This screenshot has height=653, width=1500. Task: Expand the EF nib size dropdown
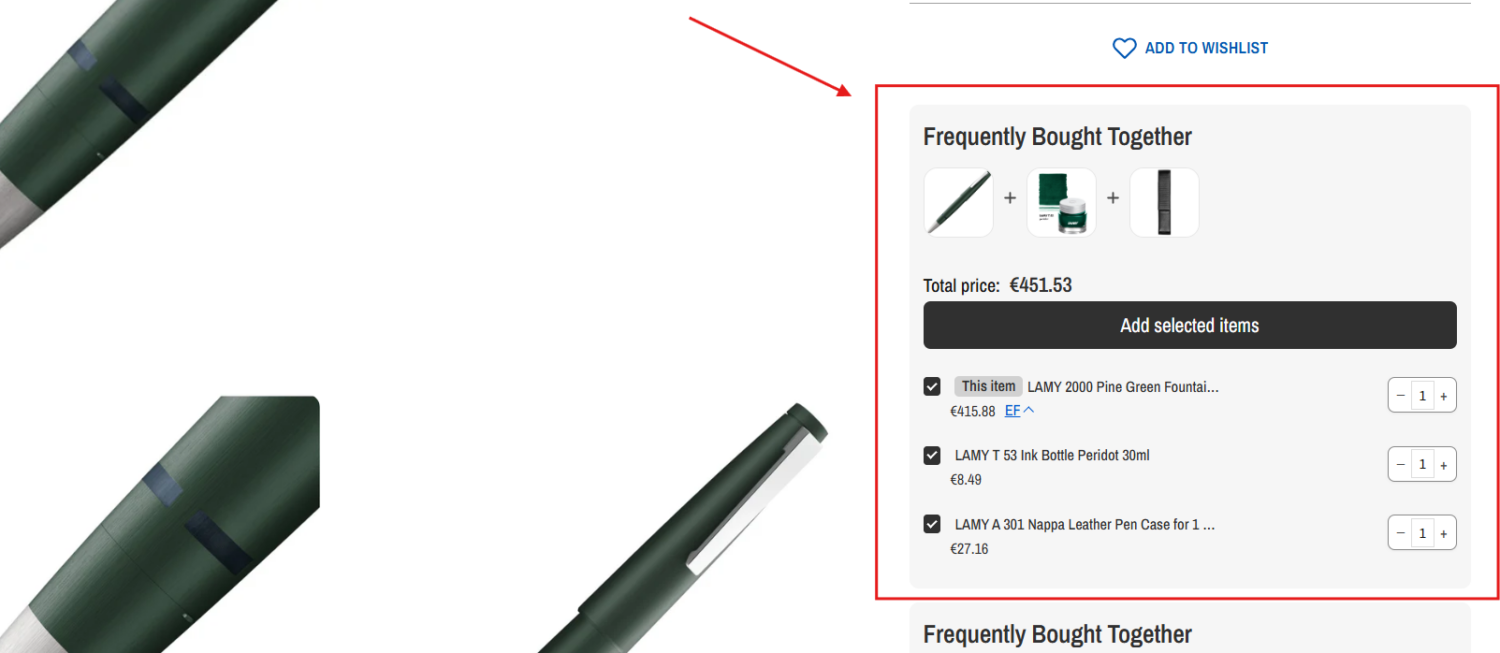(x=1019, y=411)
